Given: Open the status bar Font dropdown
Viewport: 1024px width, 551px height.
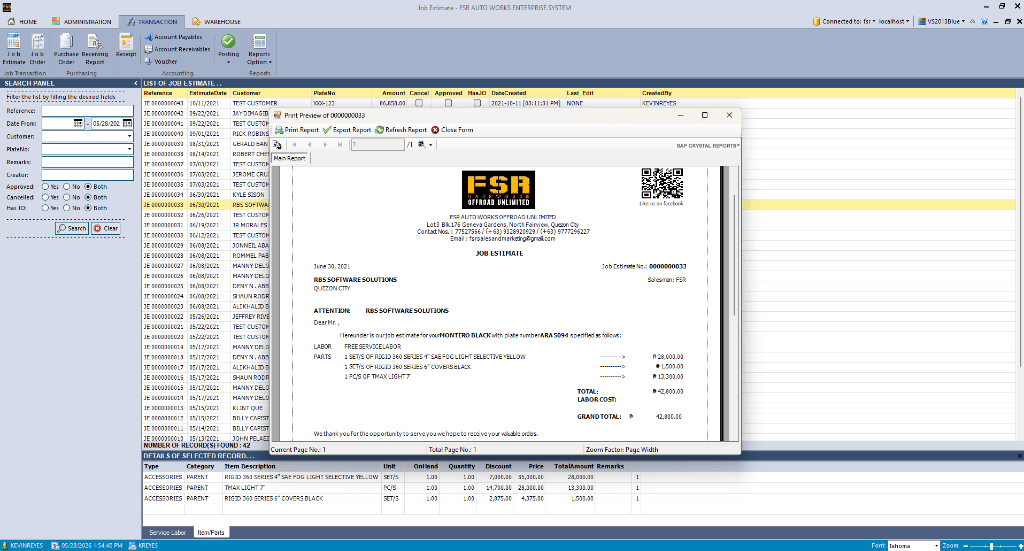Looking at the screenshot, I should tap(936, 546).
